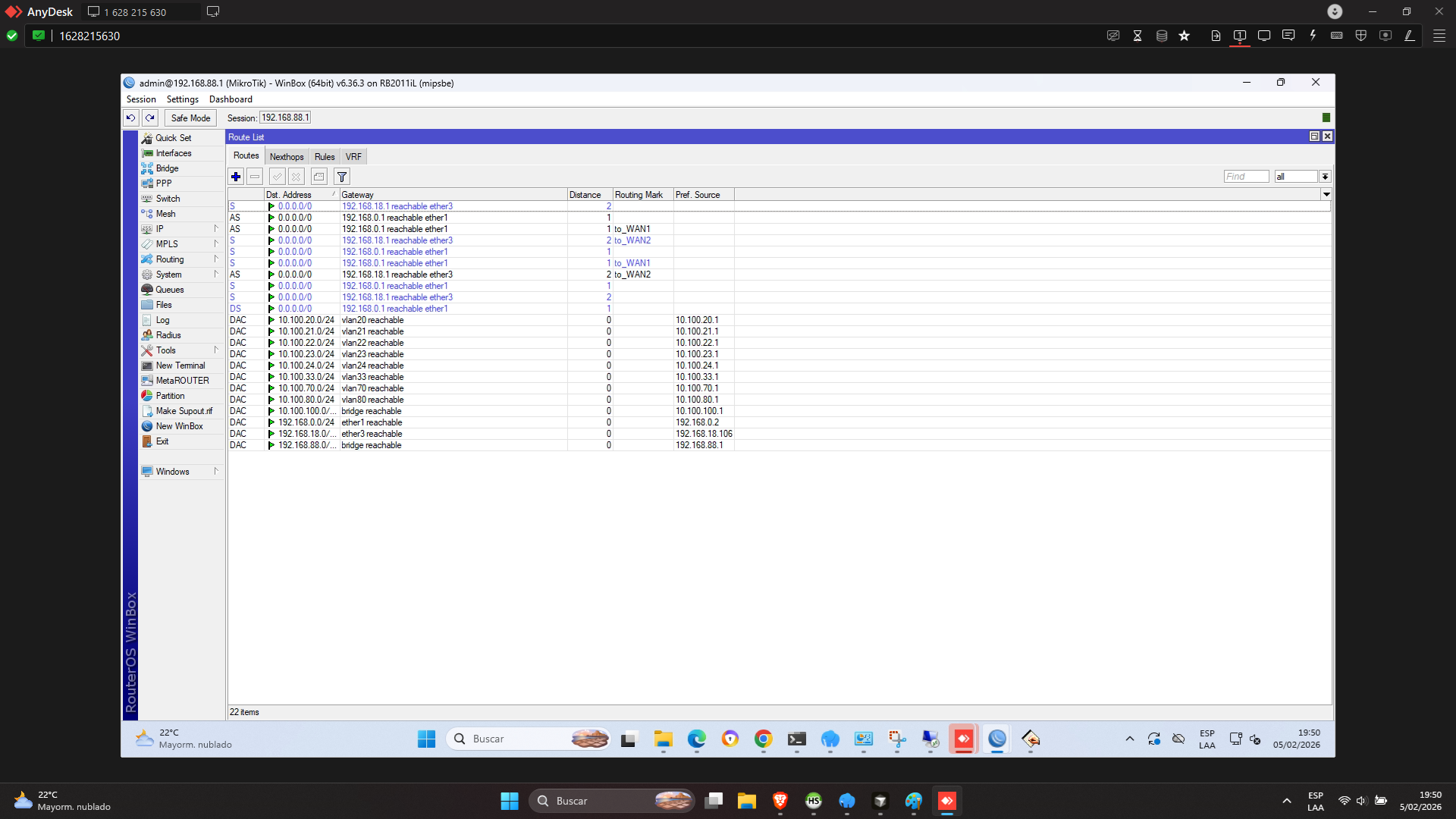The height and width of the screenshot is (819, 1456).
Task: Open Interfaces in the sidebar
Action: (174, 153)
